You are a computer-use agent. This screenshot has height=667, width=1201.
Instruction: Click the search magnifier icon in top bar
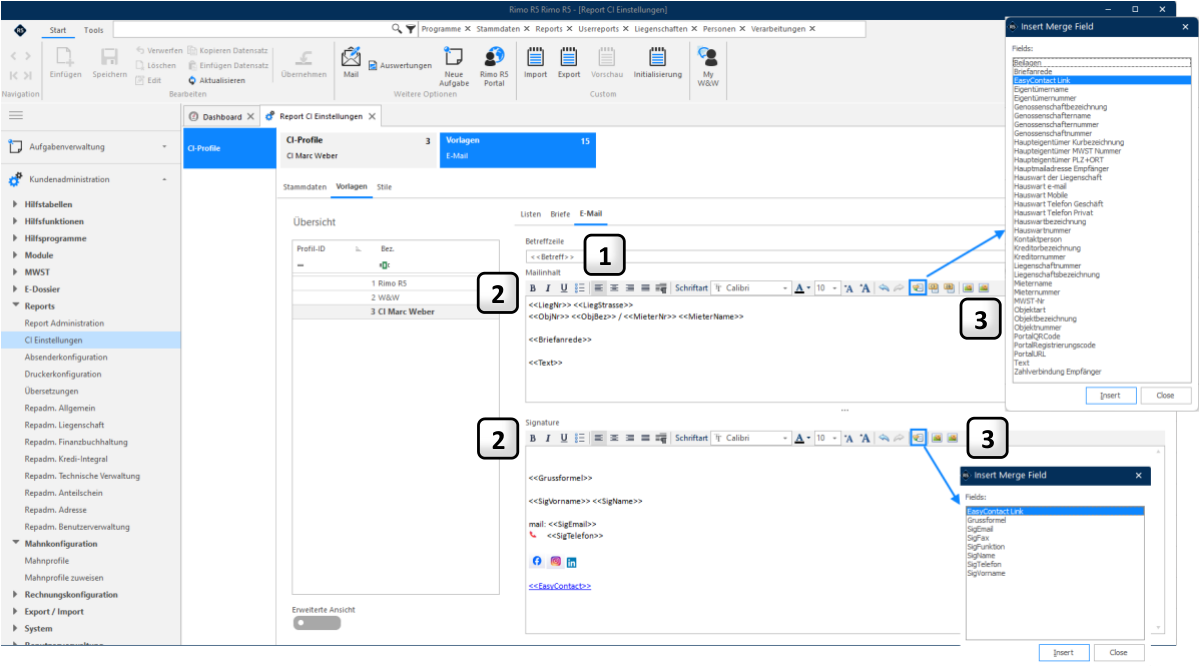pyautogui.click(x=397, y=29)
